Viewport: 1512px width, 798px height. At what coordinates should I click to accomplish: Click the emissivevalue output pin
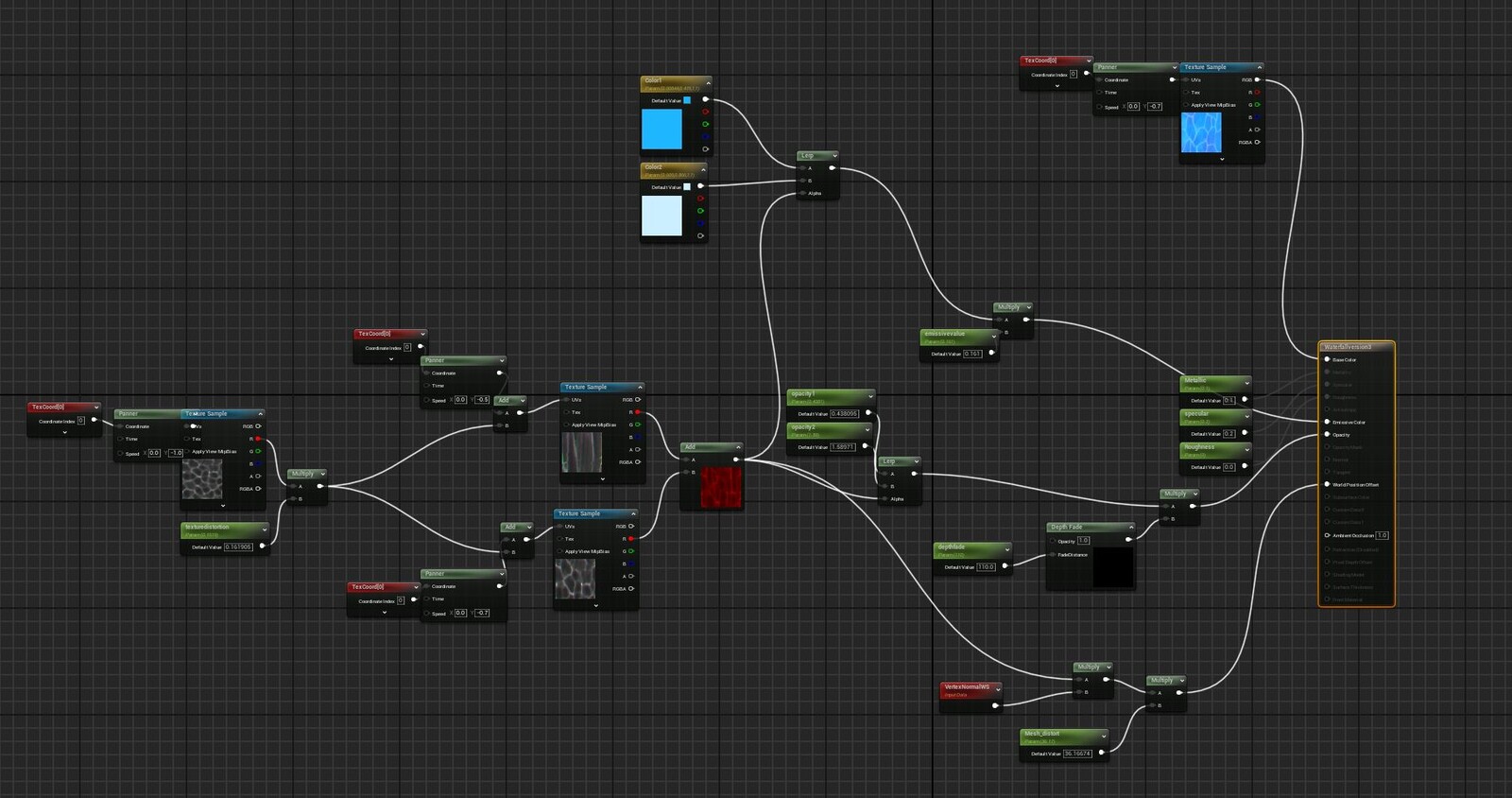tap(991, 354)
